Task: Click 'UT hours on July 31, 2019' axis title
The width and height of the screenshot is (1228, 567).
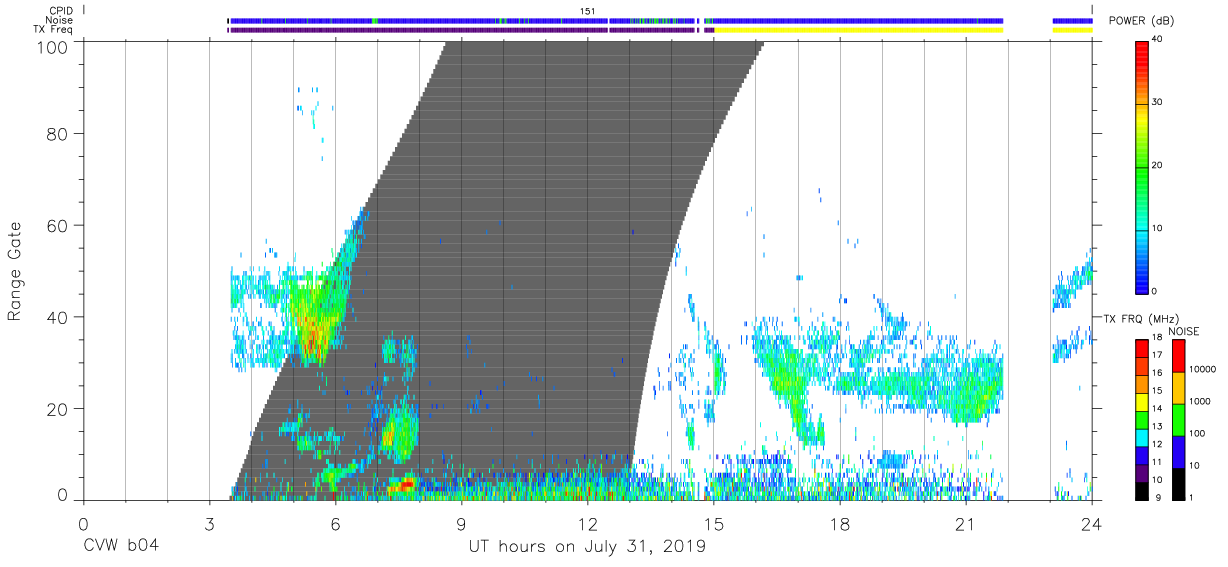Action: 587,547
